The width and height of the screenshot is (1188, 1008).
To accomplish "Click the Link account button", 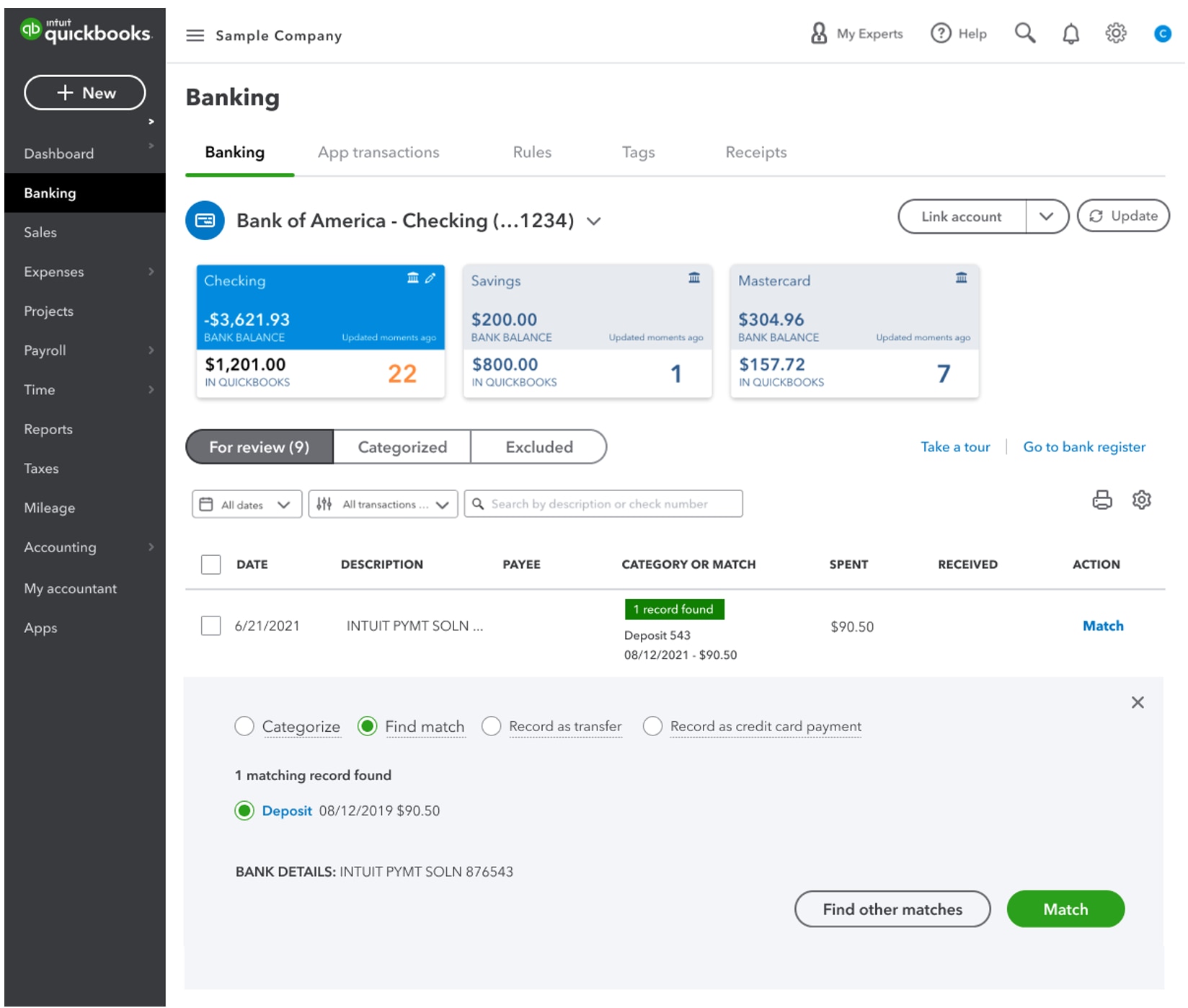I will coord(962,216).
